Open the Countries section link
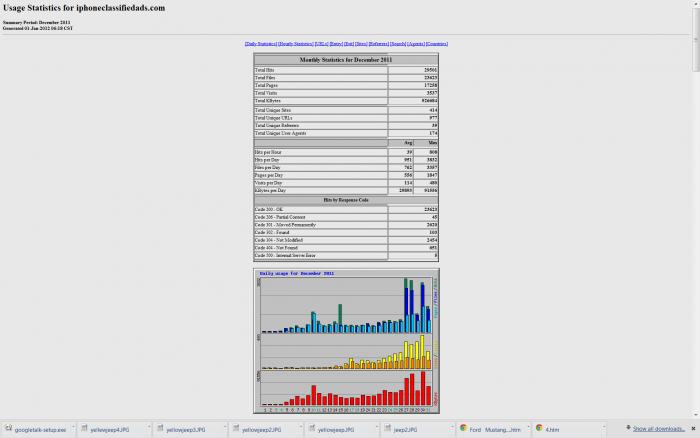Screen dimensions: 700x438 point(437,44)
